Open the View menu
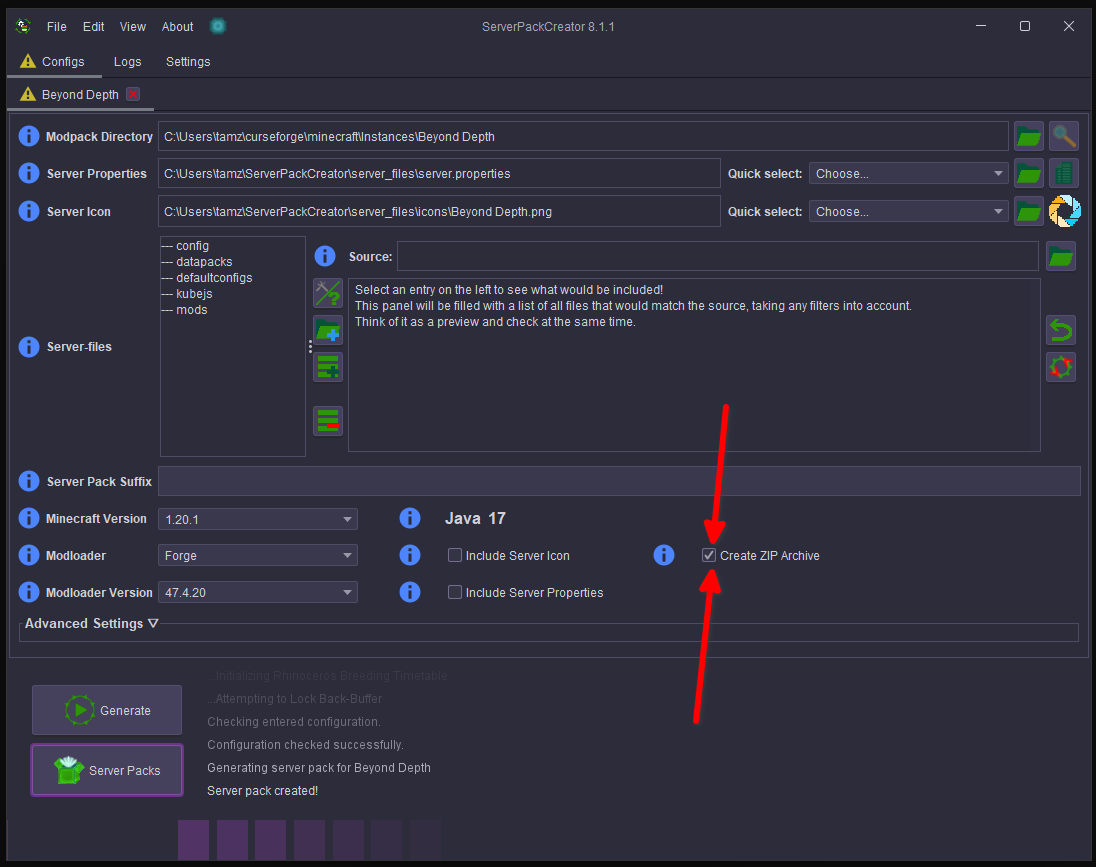 [133, 27]
